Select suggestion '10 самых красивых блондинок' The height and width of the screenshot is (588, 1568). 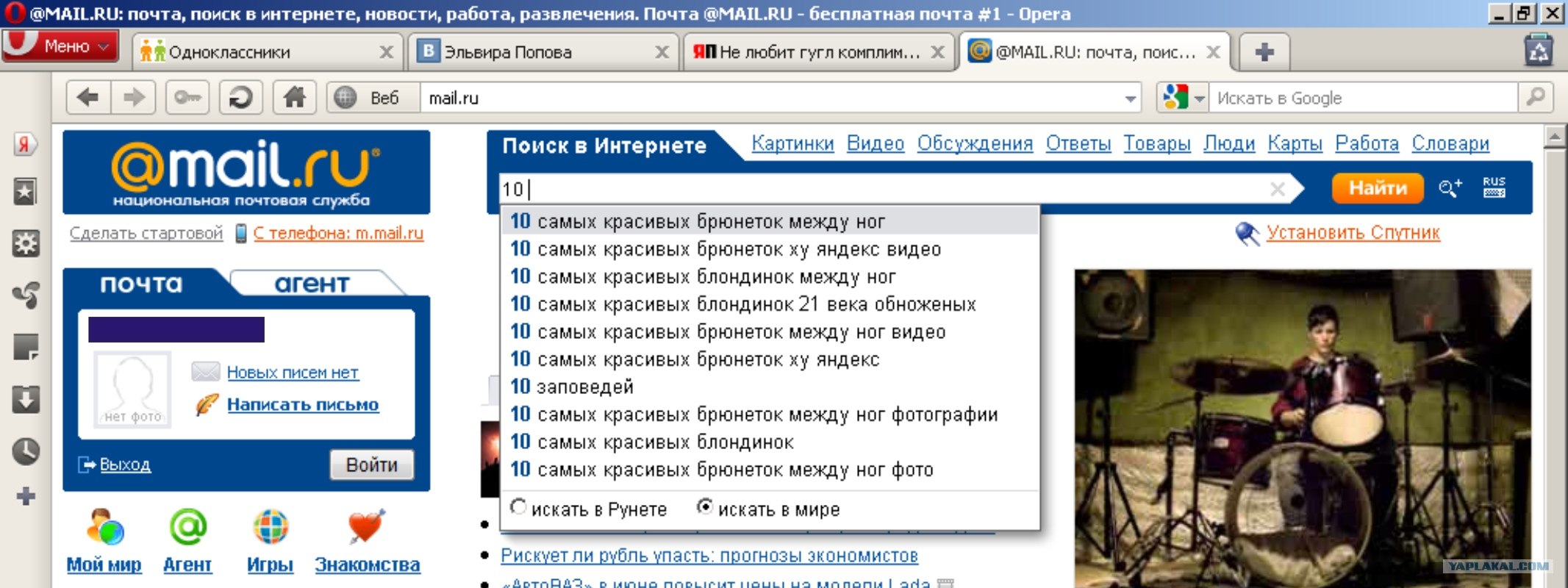tap(770, 442)
